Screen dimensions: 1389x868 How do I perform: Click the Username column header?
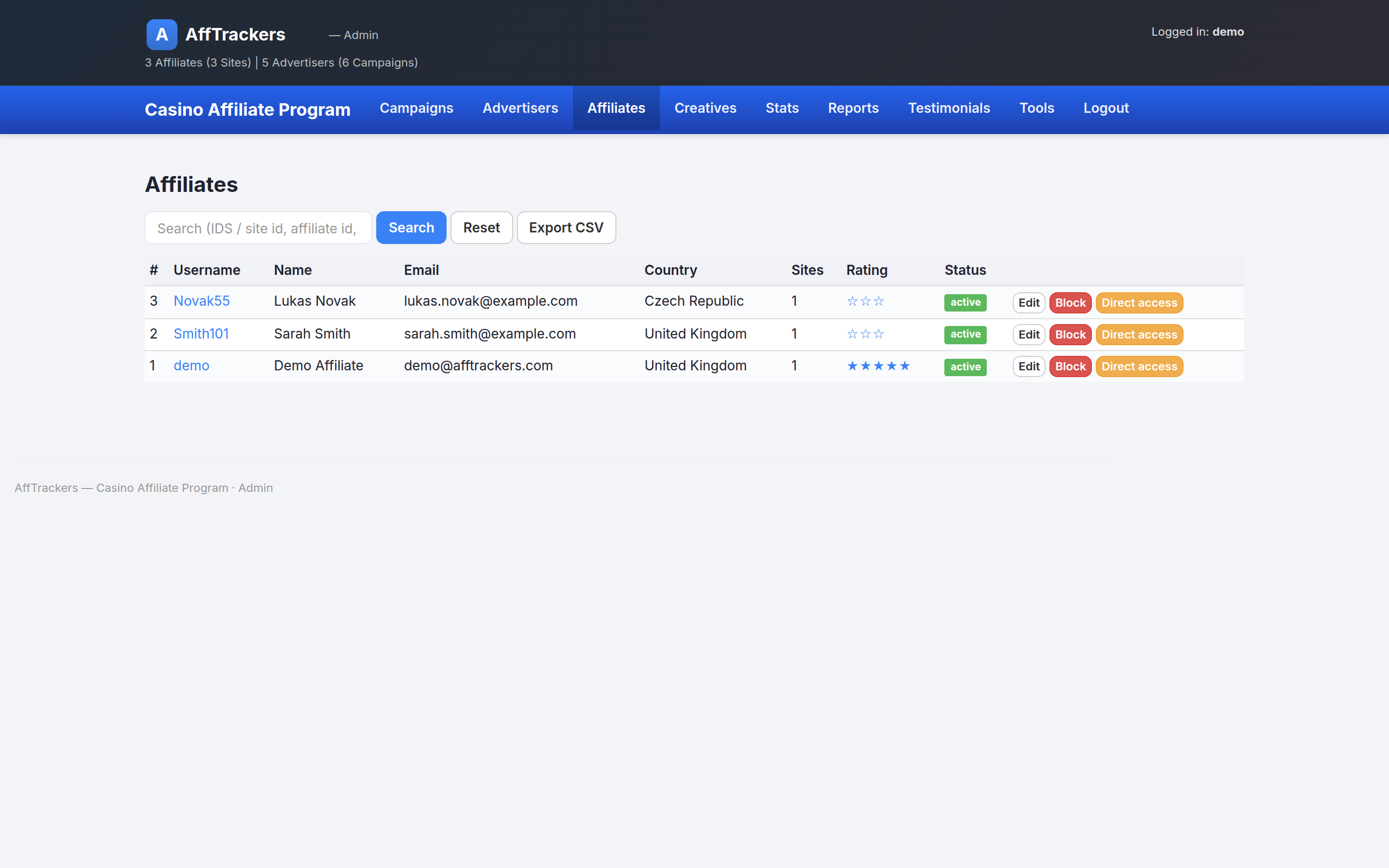click(206, 270)
